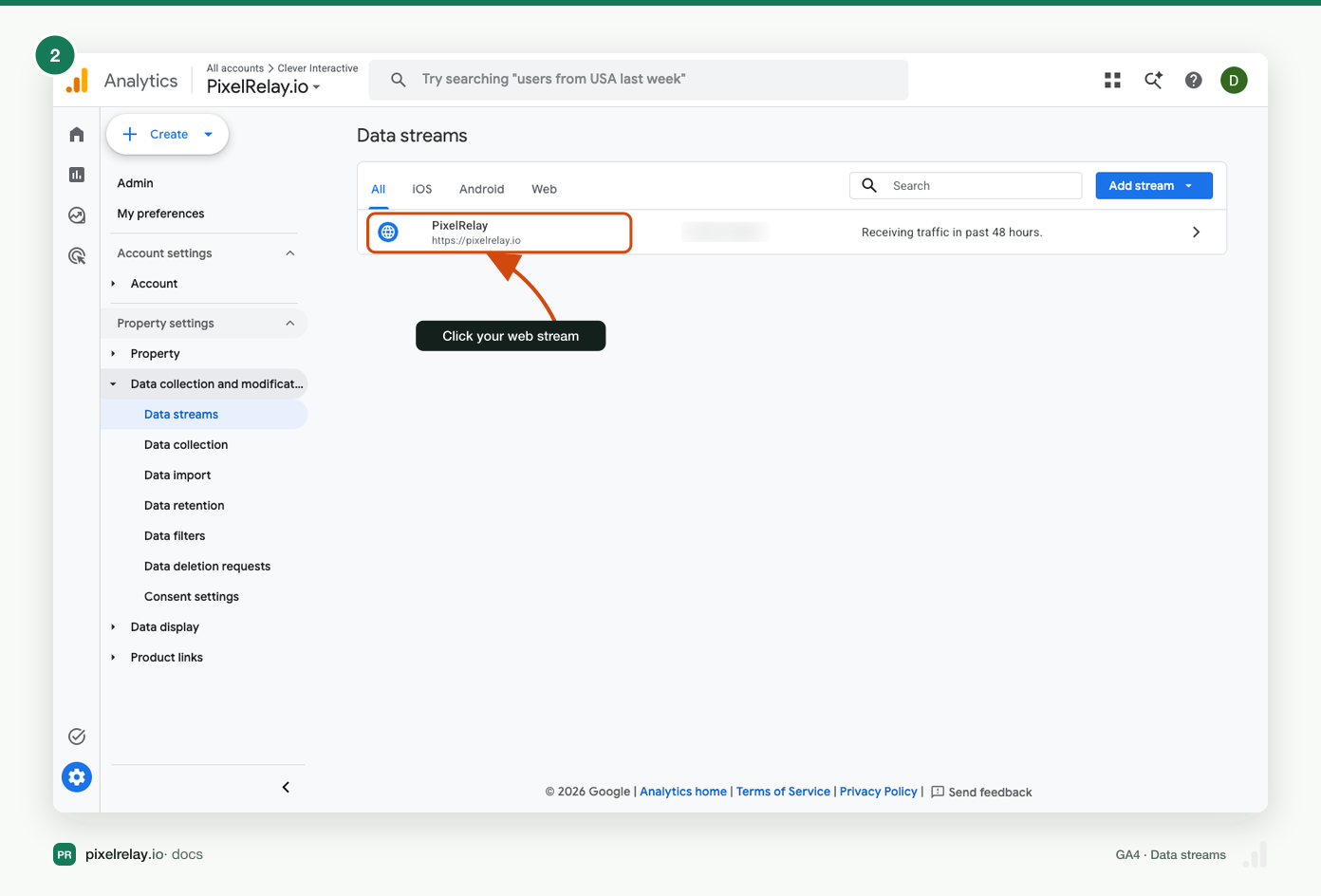Screen dimensions: 1321x896
Task: Expand the Product links group
Action: (113, 658)
